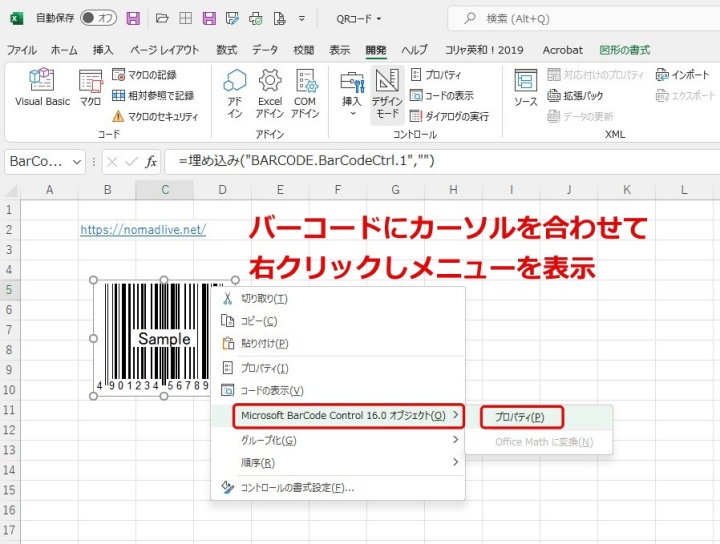Click the purple save icon after AutoSave
Screen dimensions: 720x544
coord(133,18)
